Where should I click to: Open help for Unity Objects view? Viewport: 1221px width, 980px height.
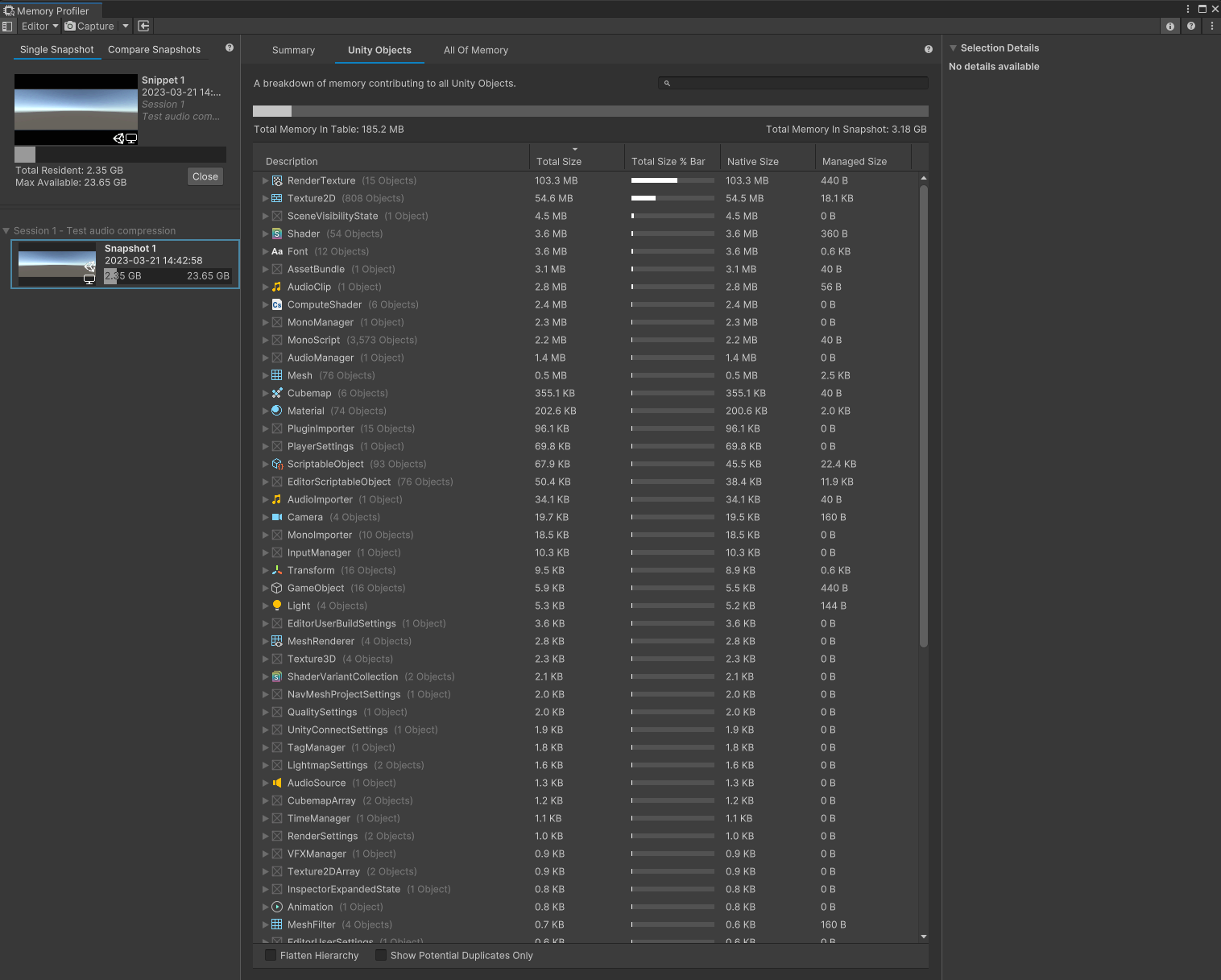point(929,50)
